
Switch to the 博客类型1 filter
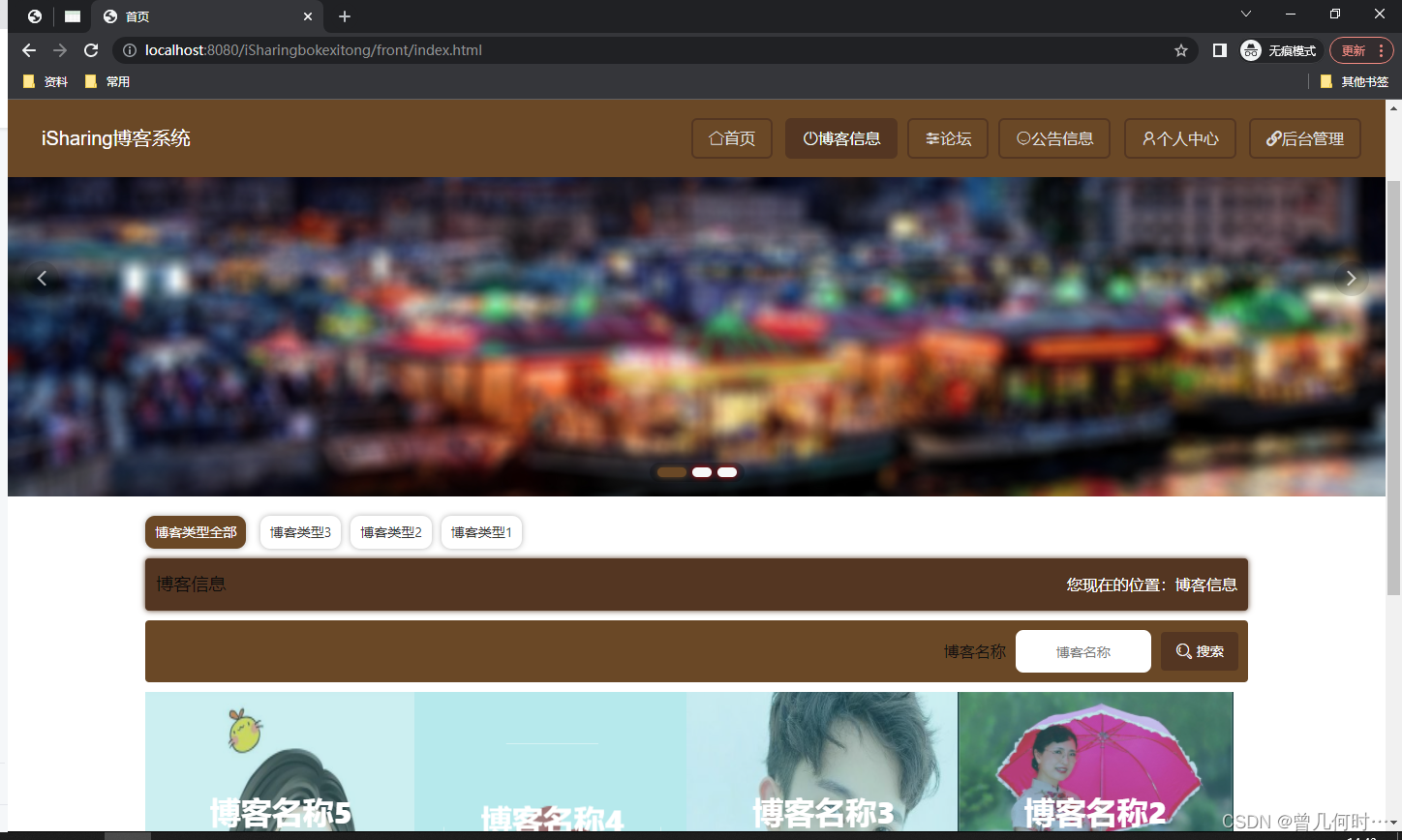click(x=481, y=532)
